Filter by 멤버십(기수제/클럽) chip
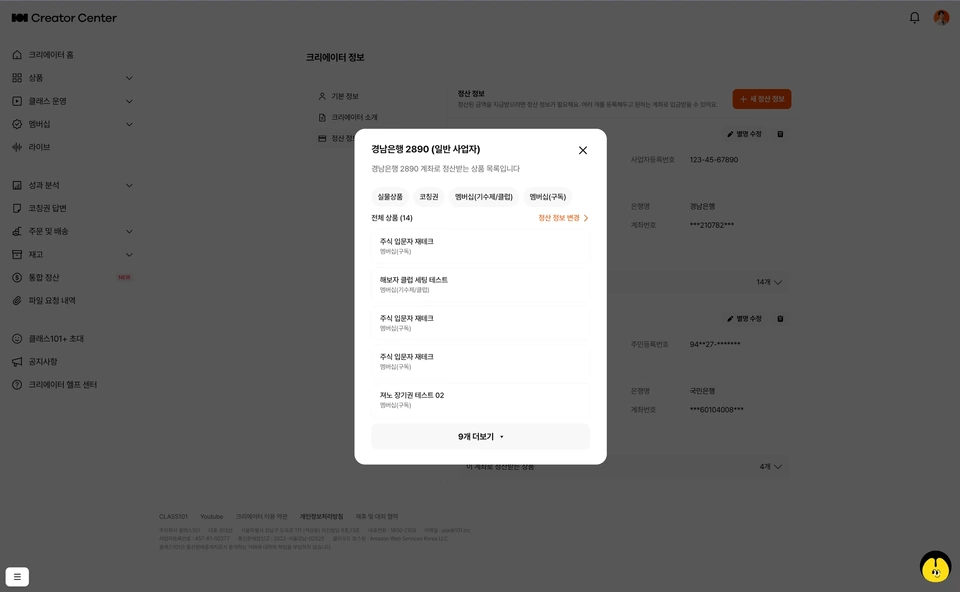The height and width of the screenshot is (592, 960). coord(484,197)
